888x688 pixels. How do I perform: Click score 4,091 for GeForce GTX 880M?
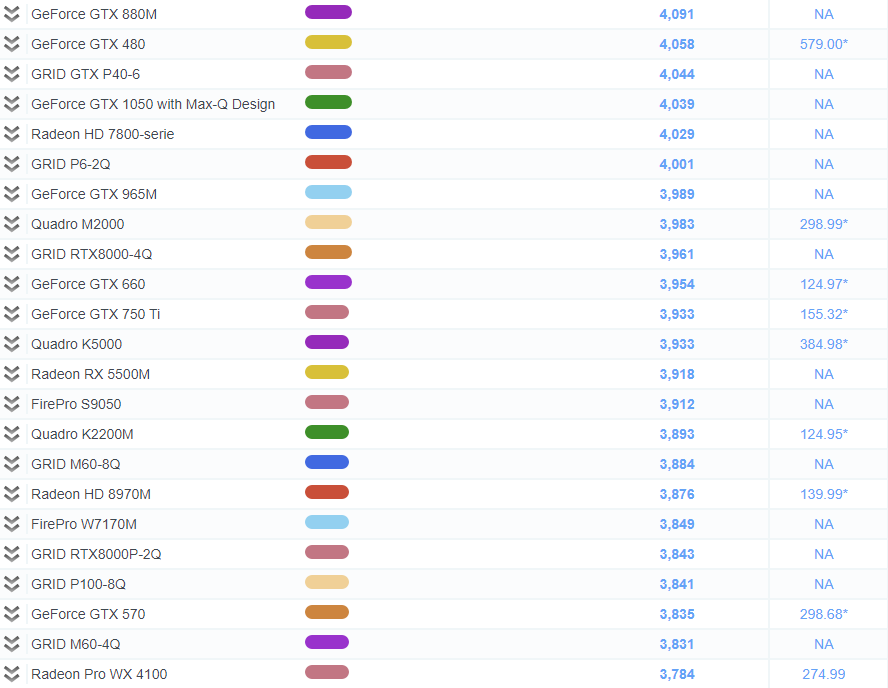click(x=677, y=14)
